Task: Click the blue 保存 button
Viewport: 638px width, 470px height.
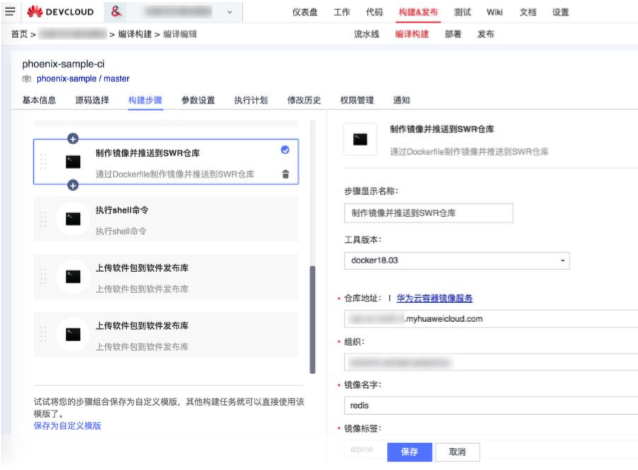Action: click(x=409, y=452)
